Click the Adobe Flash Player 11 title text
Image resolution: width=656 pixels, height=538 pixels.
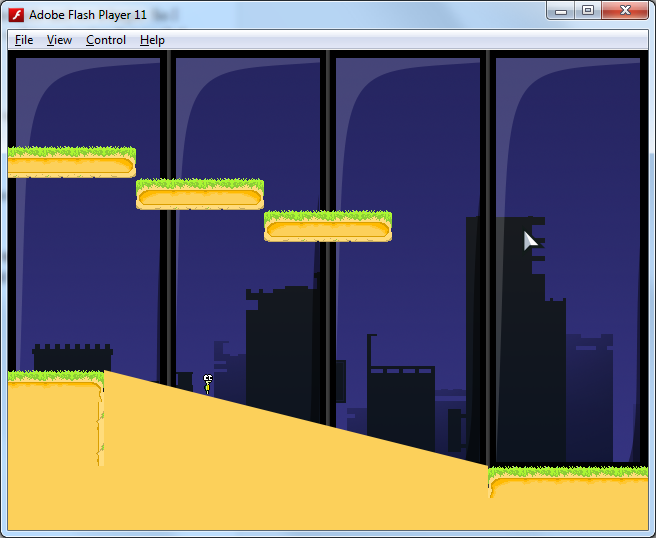click(88, 15)
